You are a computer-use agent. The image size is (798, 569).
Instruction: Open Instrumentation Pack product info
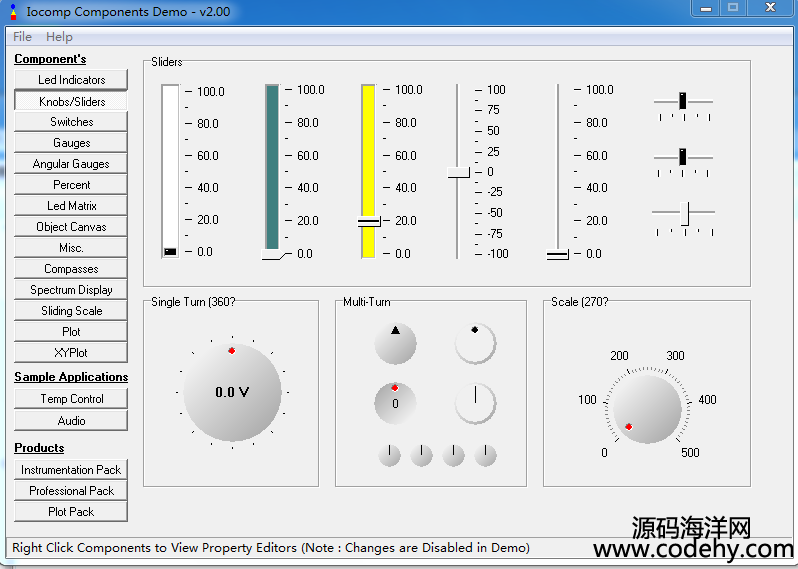(71, 470)
